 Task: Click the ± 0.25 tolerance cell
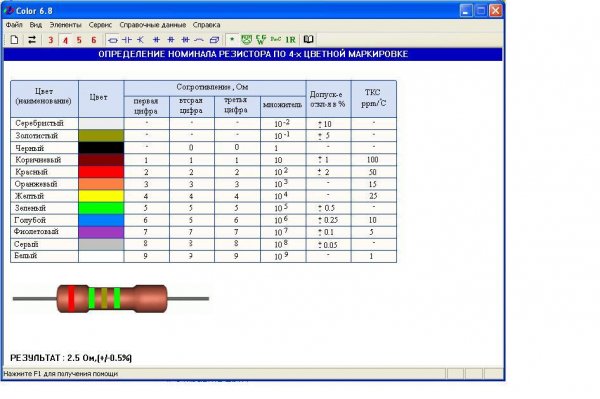coord(328,220)
